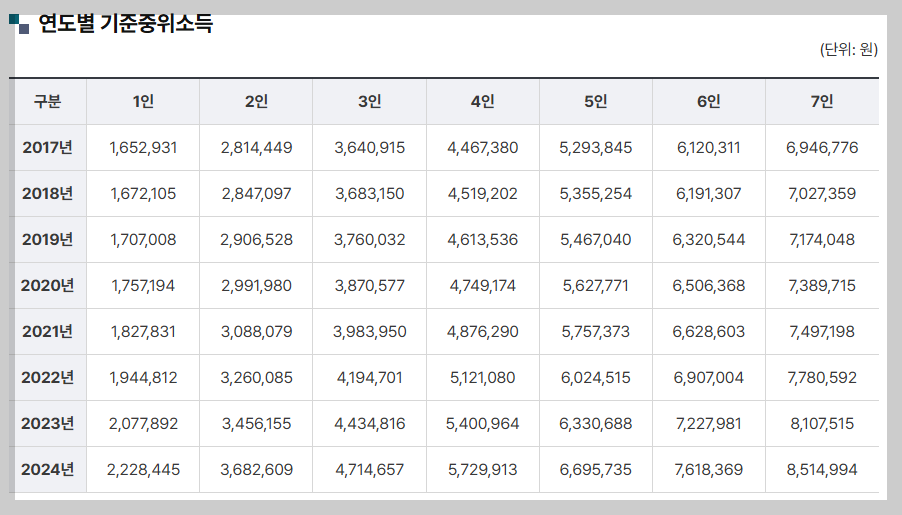Choose the 2,077,892 figure
The height and width of the screenshot is (515, 902).
(x=143, y=424)
